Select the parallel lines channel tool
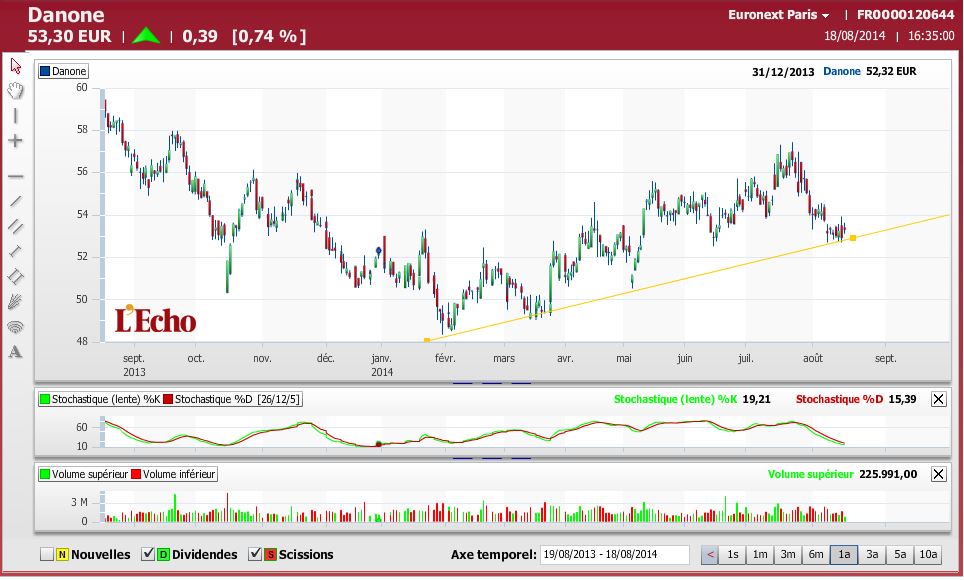Screen dimensions: 964x580 point(15,226)
